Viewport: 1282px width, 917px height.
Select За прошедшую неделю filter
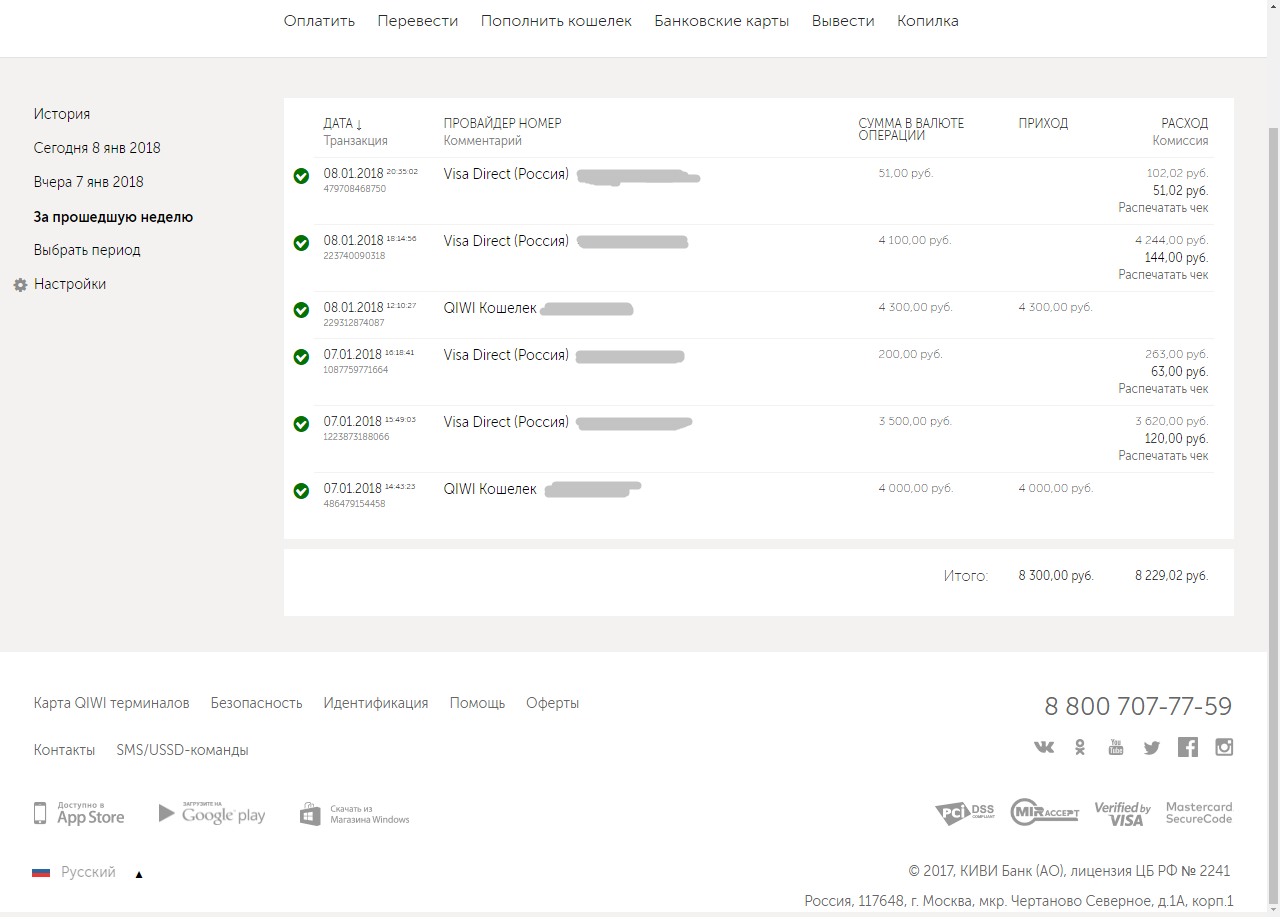(113, 217)
